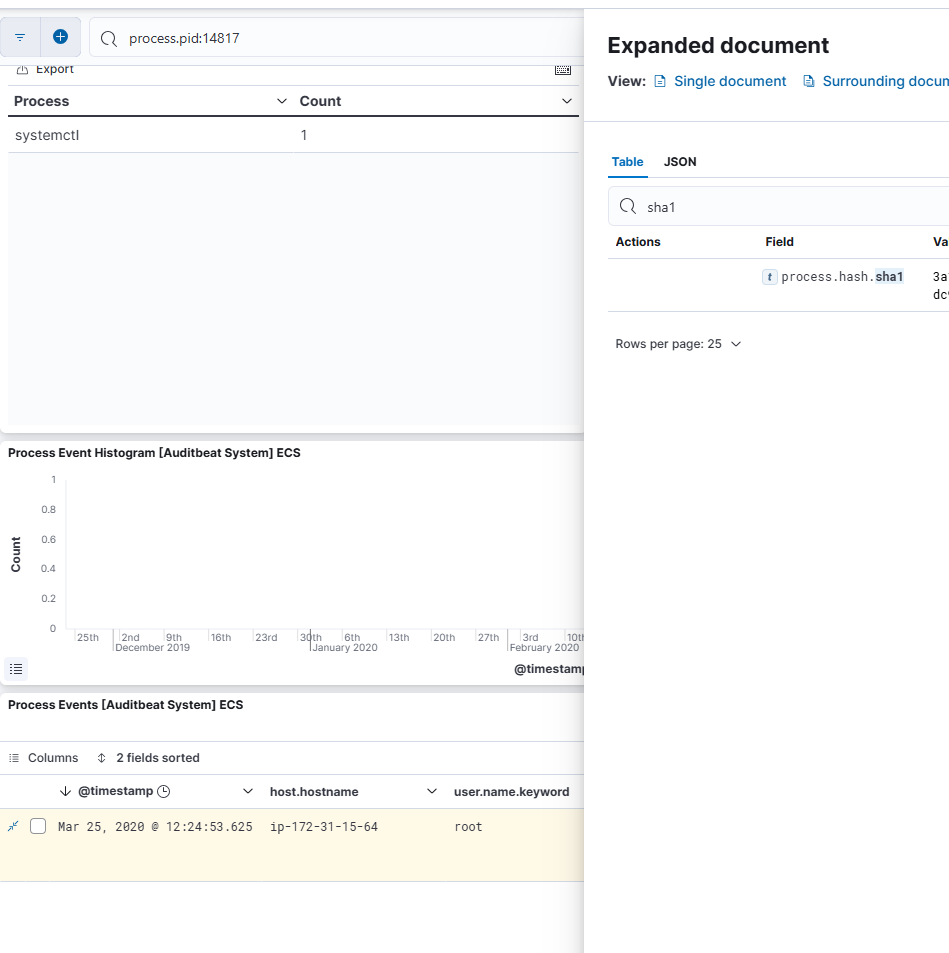
Task: Open the Rows per page dropdown
Action: point(678,344)
